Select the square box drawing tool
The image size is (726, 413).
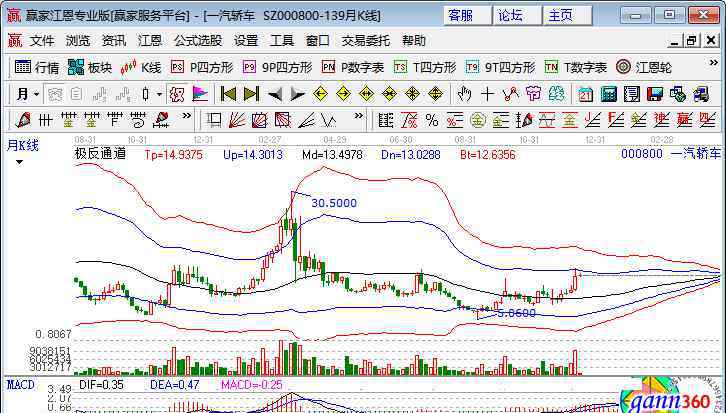pos(214,120)
